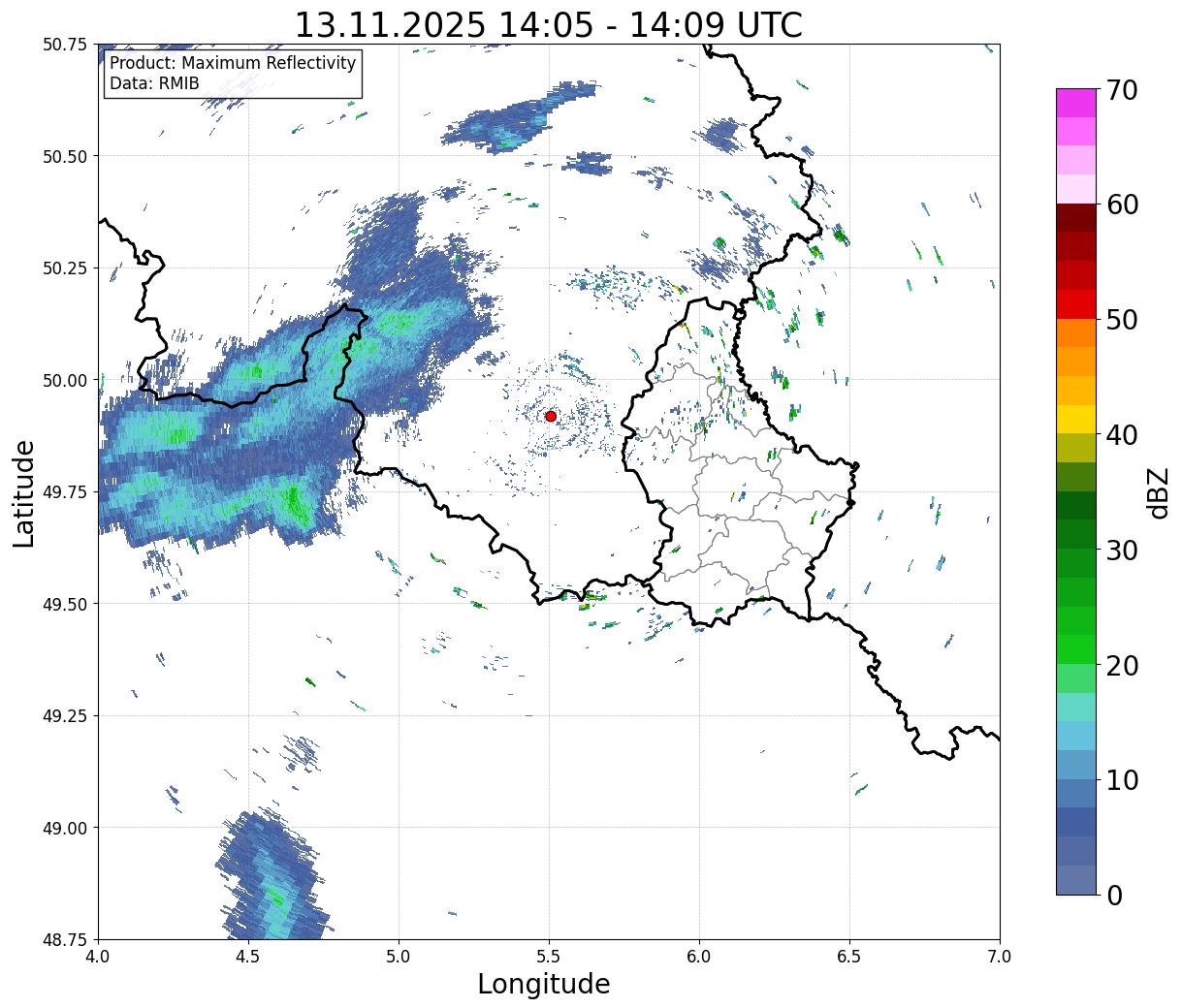The image size is (1182, 1008).
Task: Click the longitude tick label 6.5
Action: [x=849, y=957]
